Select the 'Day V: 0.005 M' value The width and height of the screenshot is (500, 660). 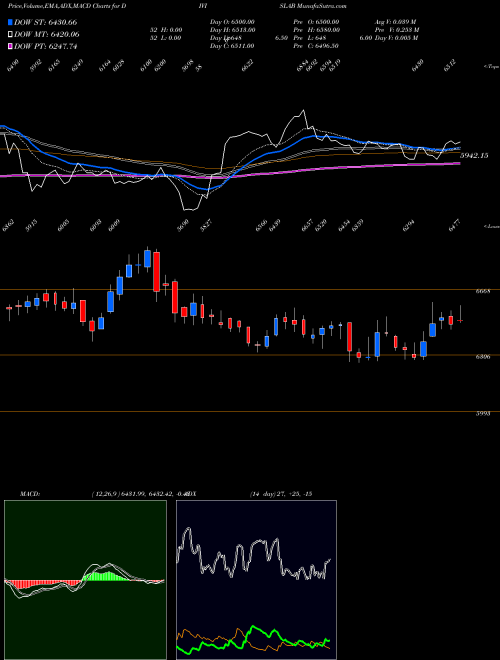[397, 38]
